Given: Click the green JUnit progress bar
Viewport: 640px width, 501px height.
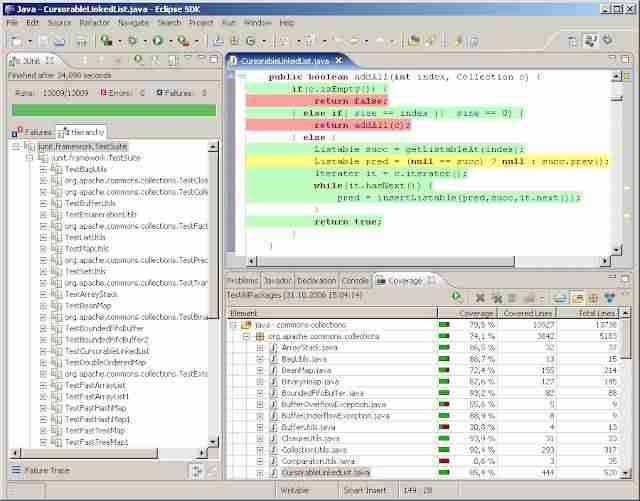Looking at the screenshot, I should coord(114,110).
